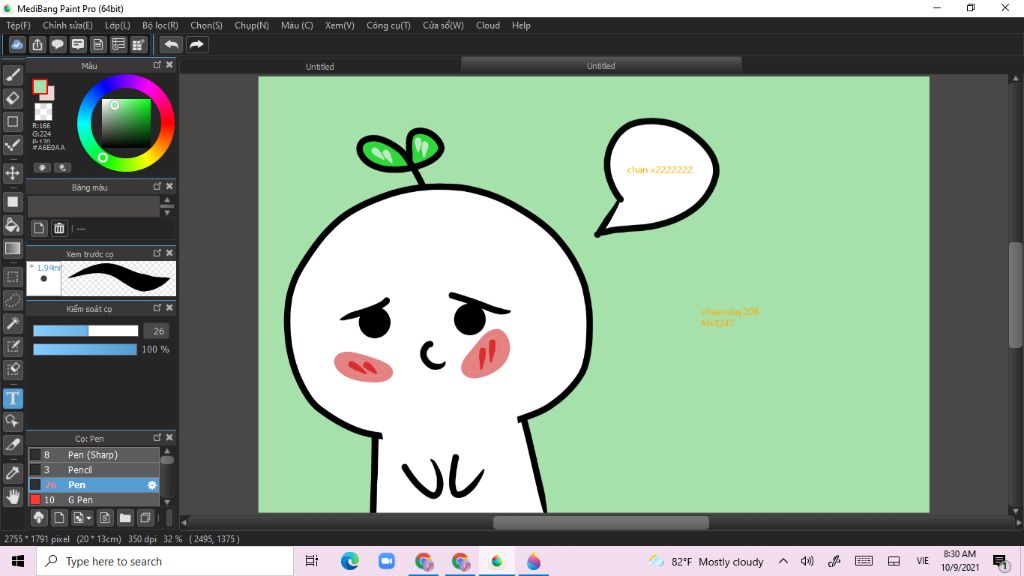Click the cloud save icon in the toolbar

tap(17, 44)
